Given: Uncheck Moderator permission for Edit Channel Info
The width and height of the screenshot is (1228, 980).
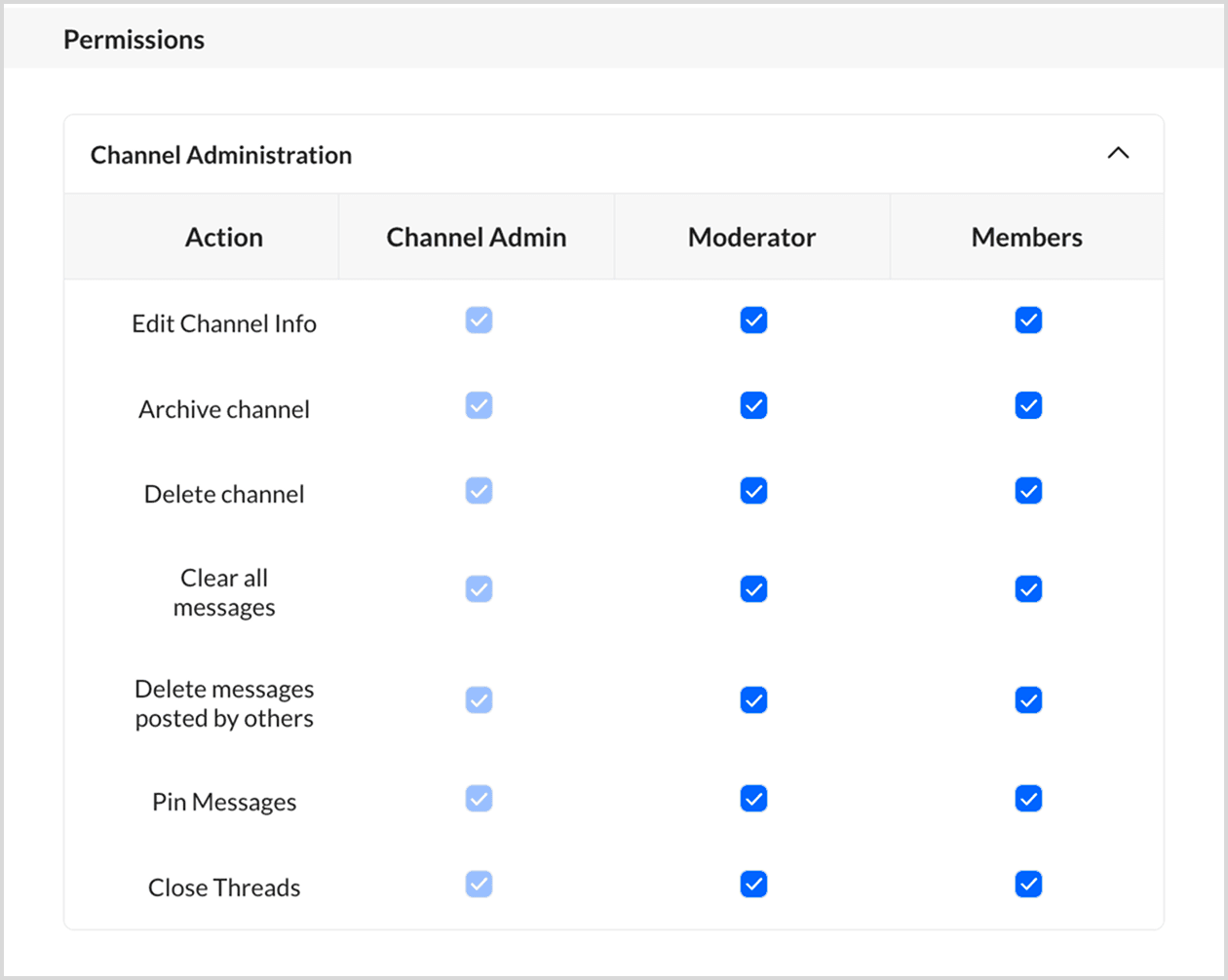Looking at the screenshot, I should click(753, 320).
